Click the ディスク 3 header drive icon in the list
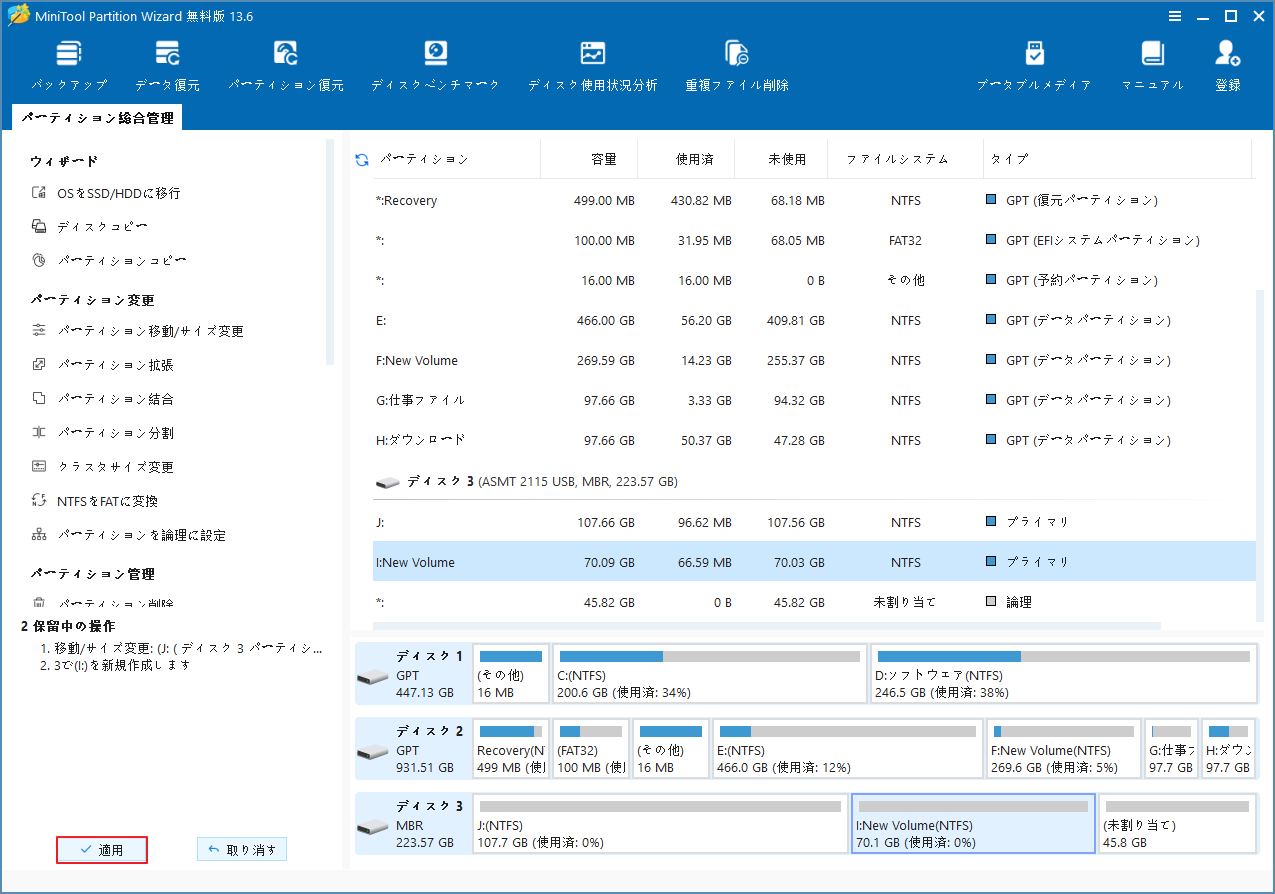Image resolution: width=1275 pixels, height=894 pixels. click(387, 482)
